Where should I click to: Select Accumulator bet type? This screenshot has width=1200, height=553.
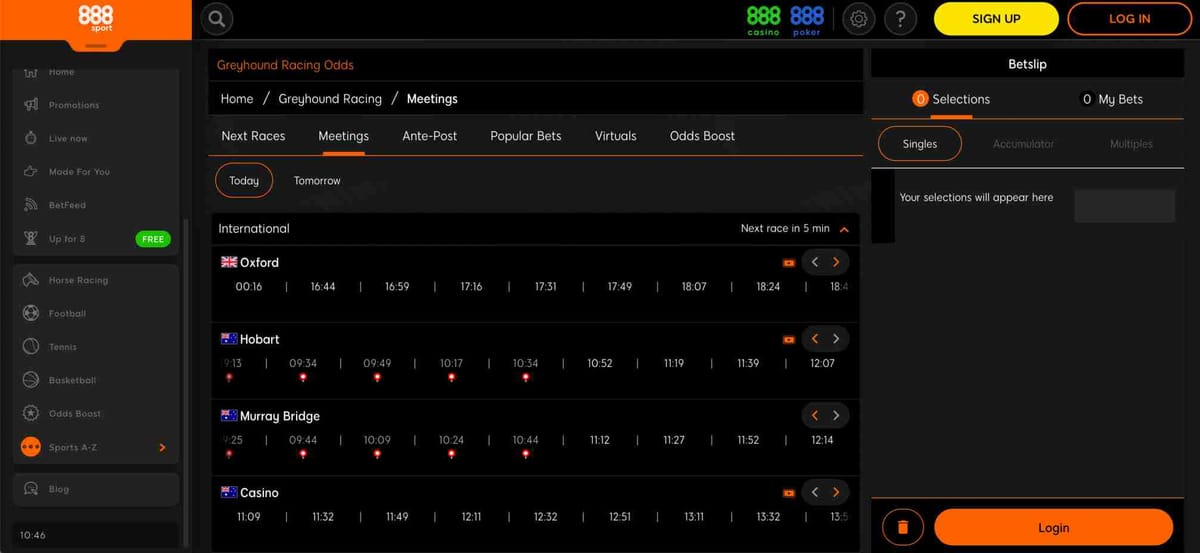[1023, 144]
